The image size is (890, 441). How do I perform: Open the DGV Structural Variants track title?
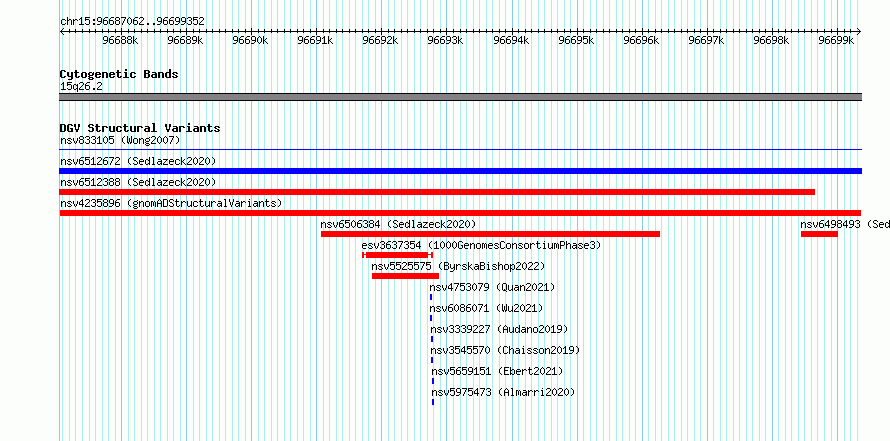click(x=140, y=128)
